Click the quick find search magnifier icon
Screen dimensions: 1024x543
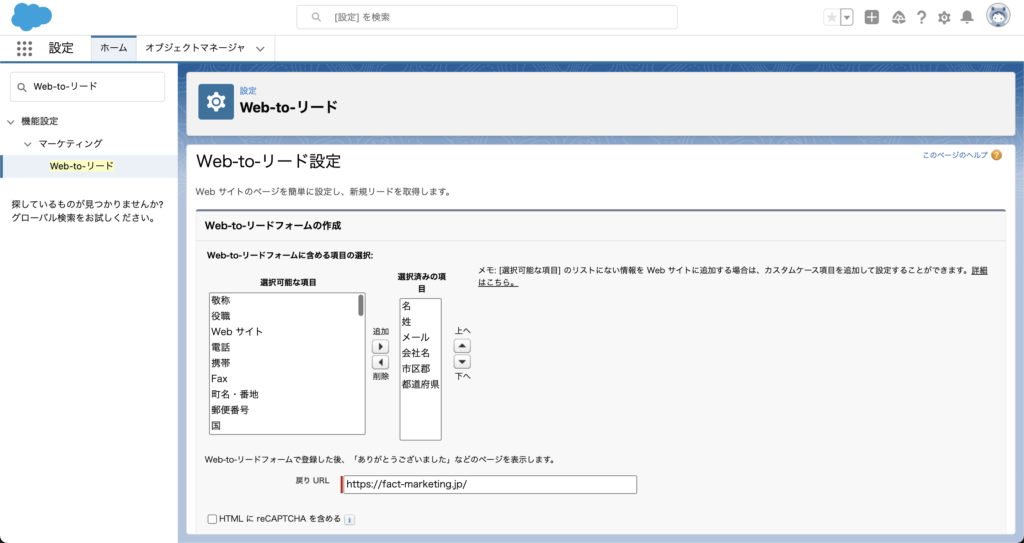pos(22,87)
